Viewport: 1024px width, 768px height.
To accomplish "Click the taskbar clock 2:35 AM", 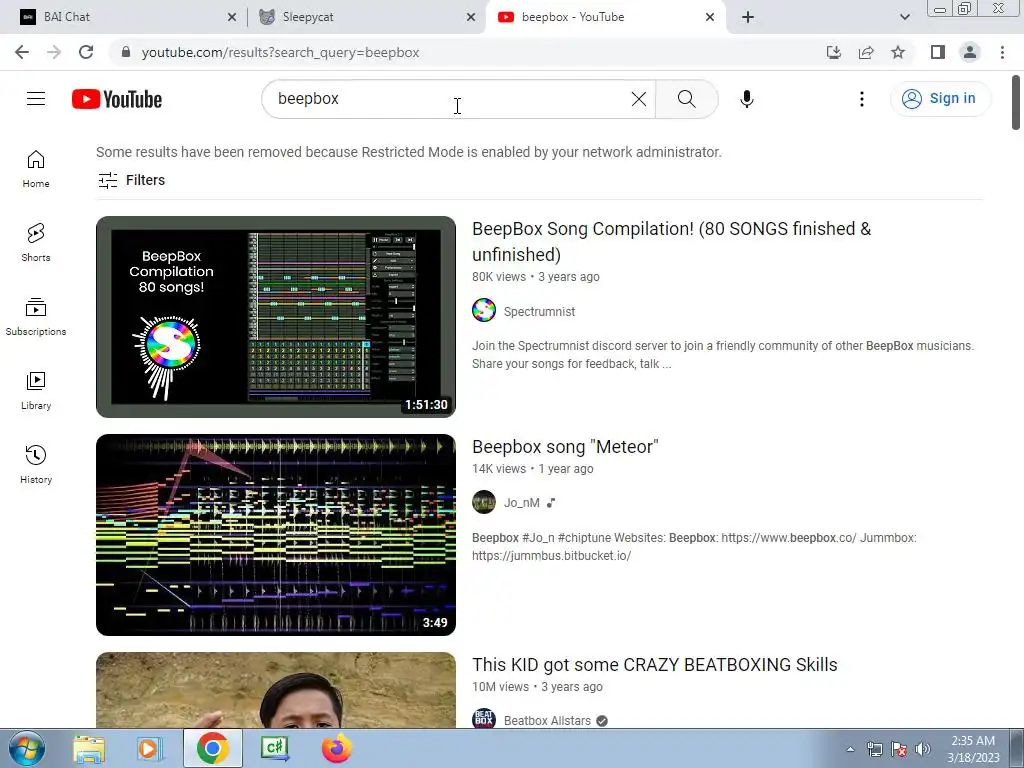I will 973,749.
